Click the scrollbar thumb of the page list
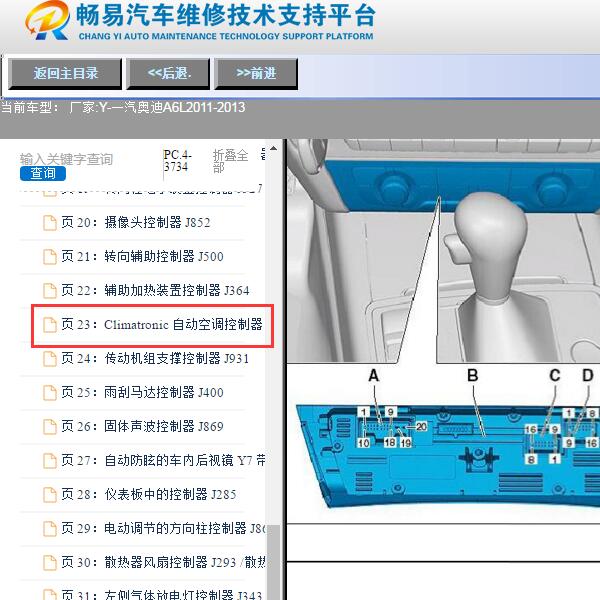Screen dimensions: 600x600 click(273, 562)
